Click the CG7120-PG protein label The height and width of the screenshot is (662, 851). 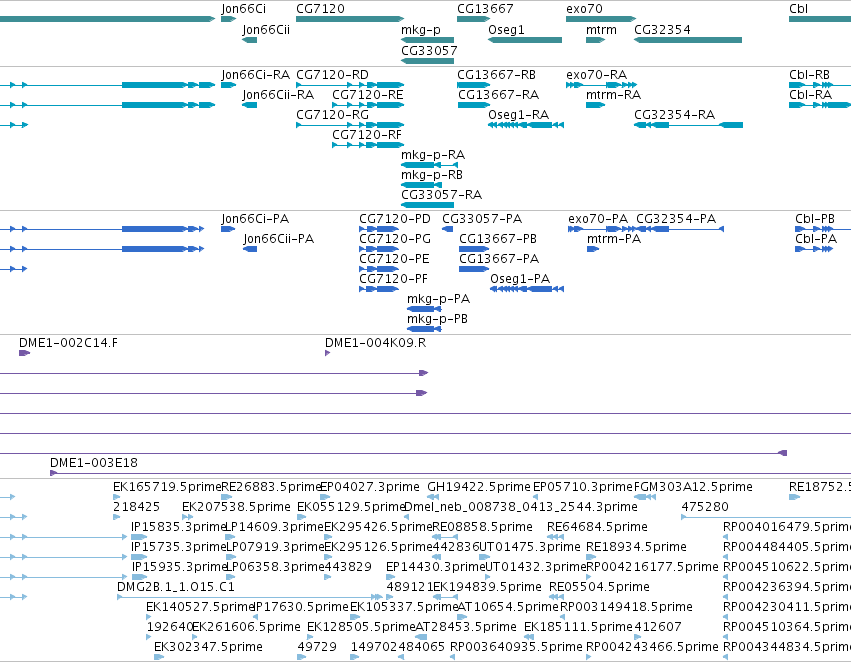(395, 239)
